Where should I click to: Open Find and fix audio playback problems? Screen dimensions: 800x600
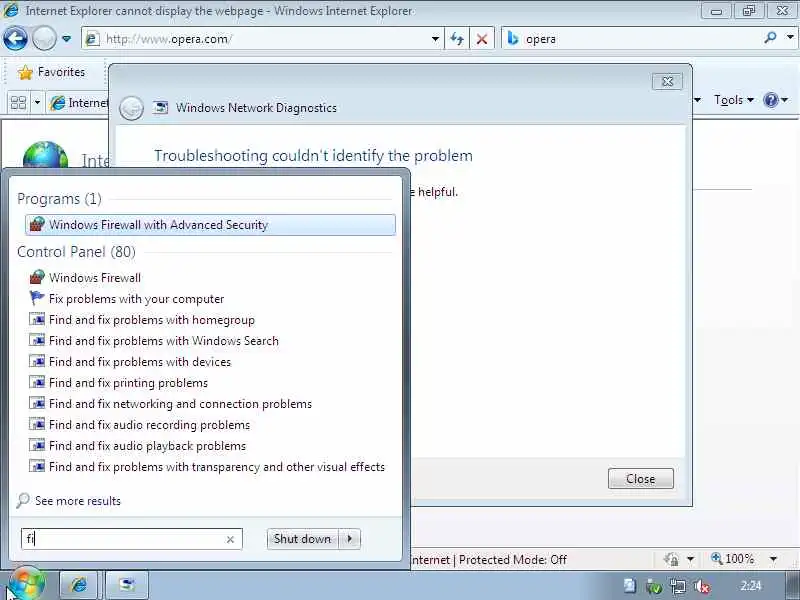[138, 445]
